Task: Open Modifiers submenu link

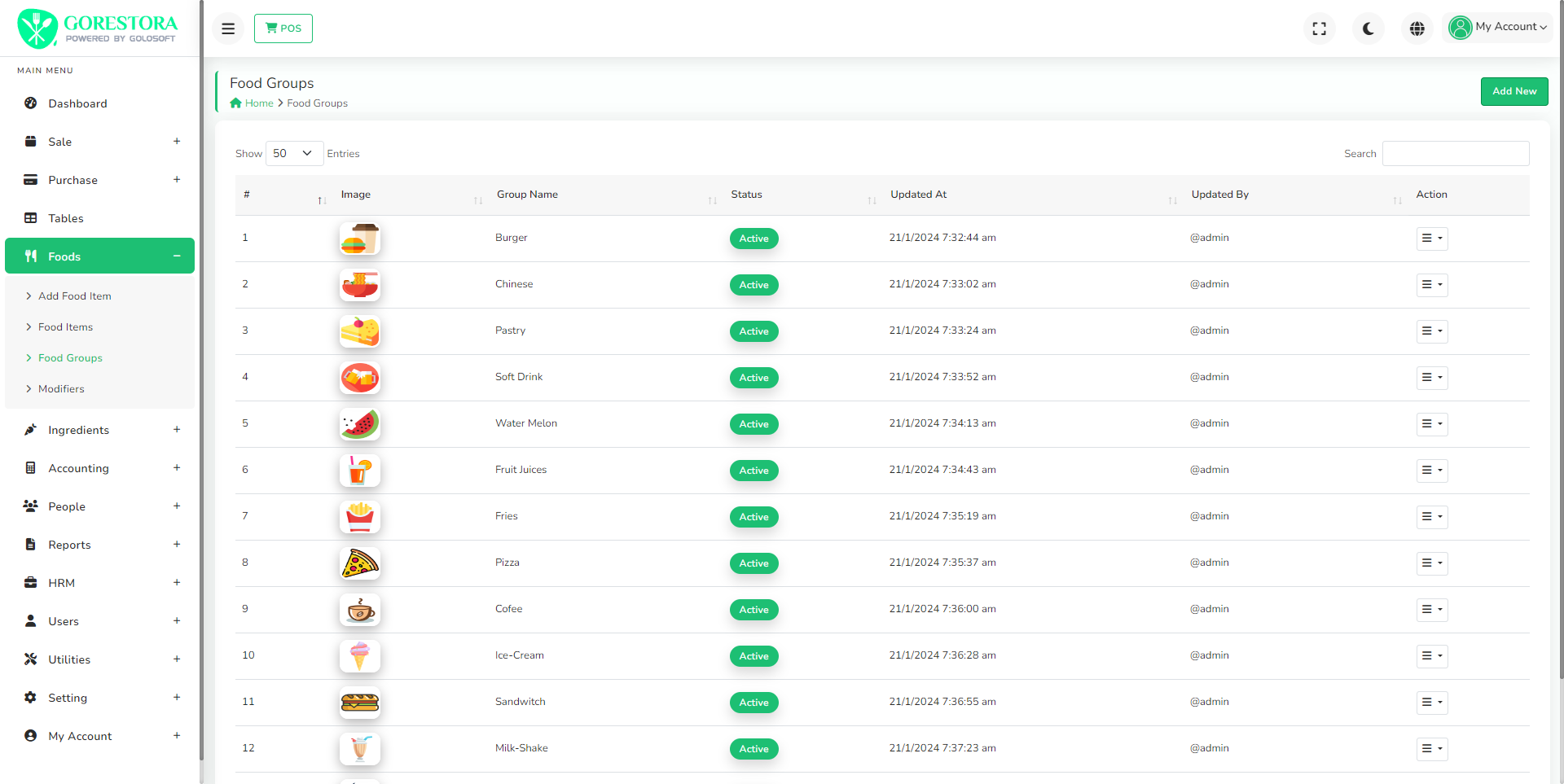Action: click(x=61, y=389)
